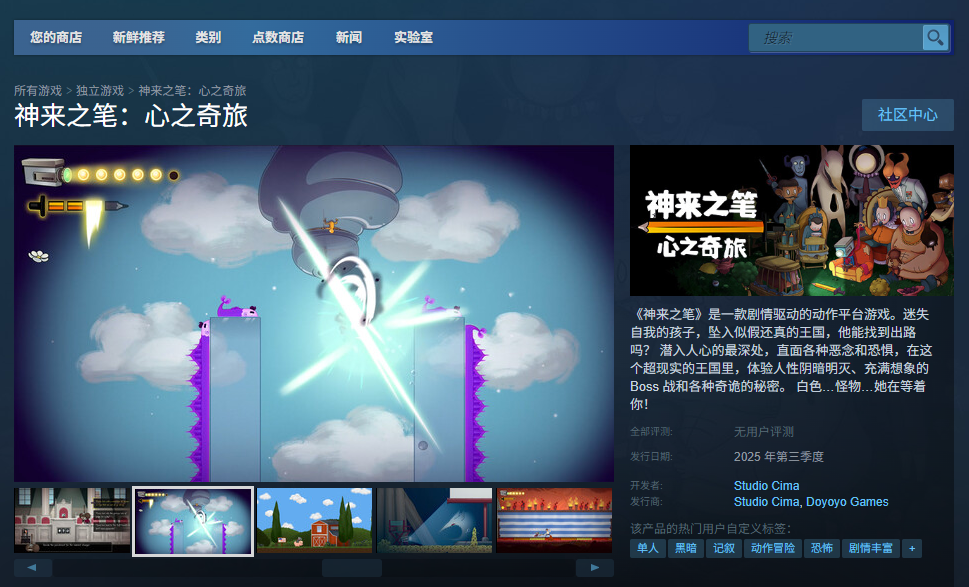This screenshot has height=587, width=969.
Task: Open the 社区中心 community hub
Action: coord(907,115)
